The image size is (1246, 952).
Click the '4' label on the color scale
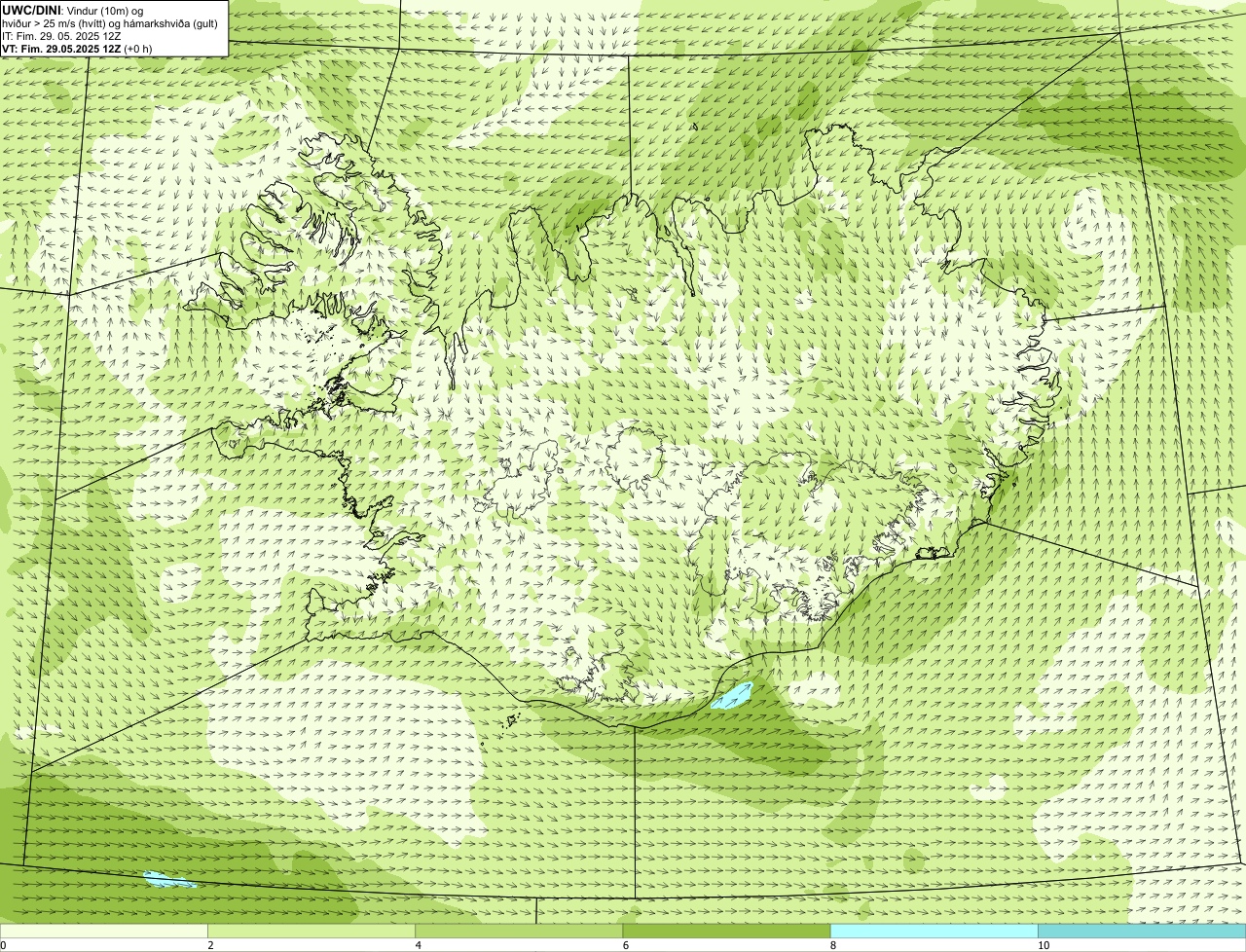pyautogui.click(x=418, y=945)
